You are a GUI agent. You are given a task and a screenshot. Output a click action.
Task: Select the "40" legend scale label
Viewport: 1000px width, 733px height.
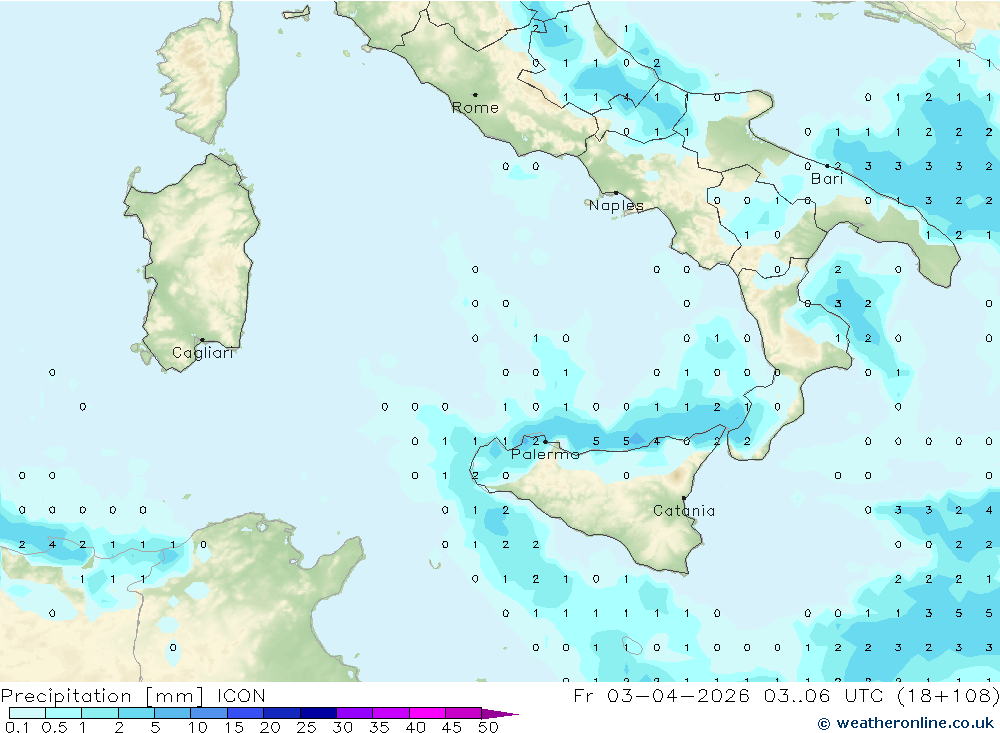[416, 727]
